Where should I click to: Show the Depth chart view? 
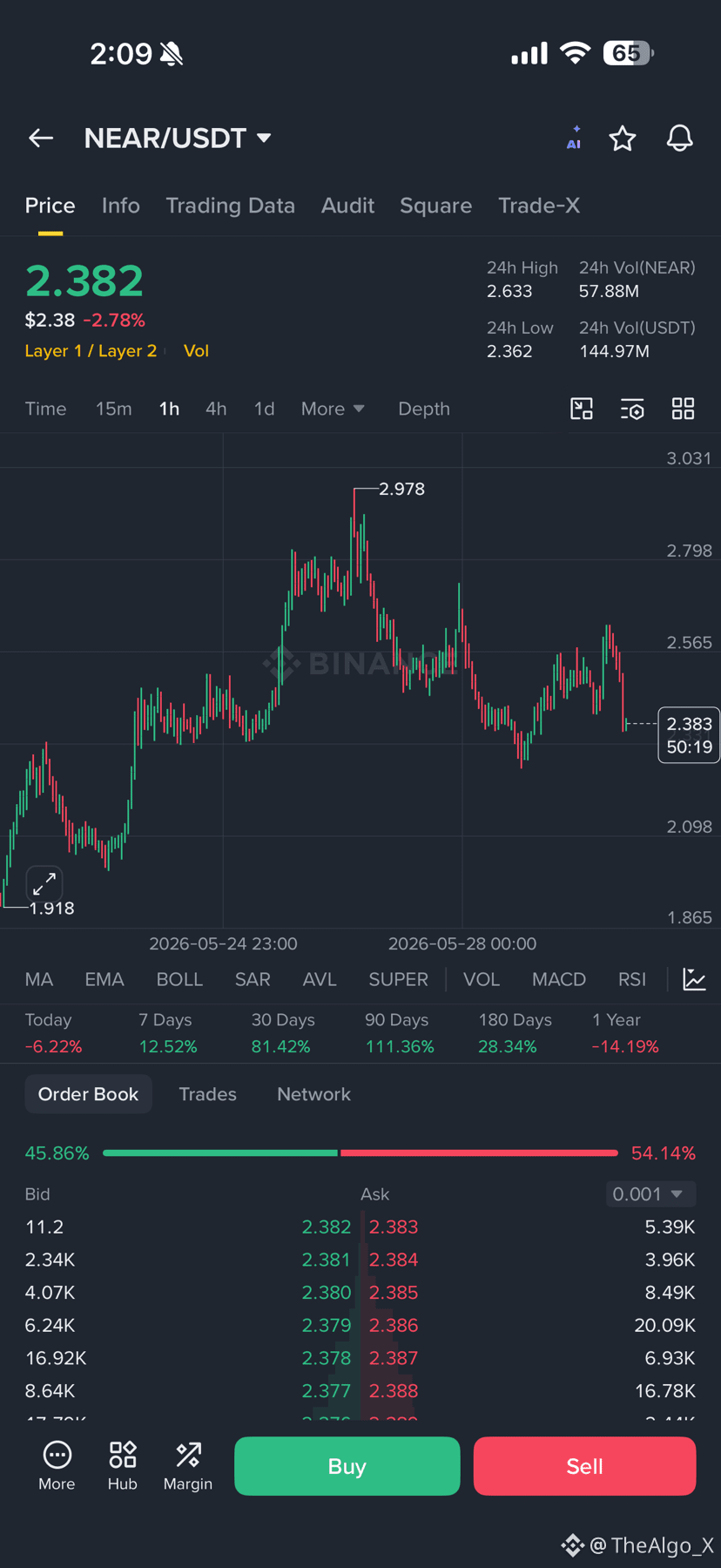click(x=424, y=409)
